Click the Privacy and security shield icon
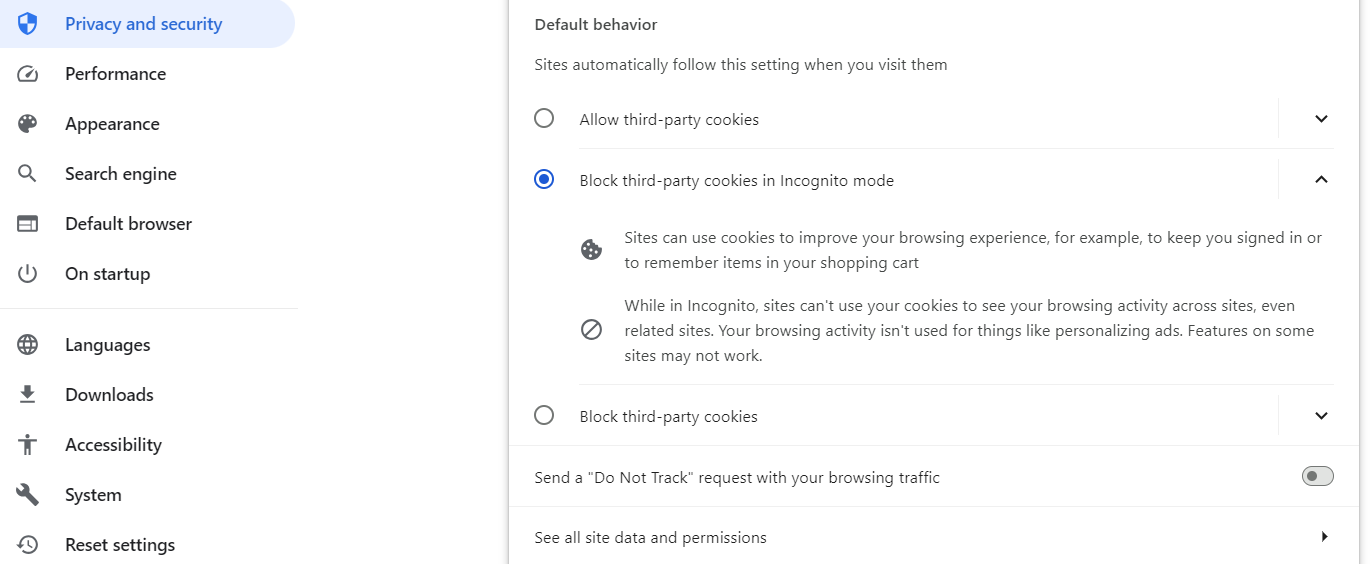This screenshot has height=564, width=1371. [28, 24]
